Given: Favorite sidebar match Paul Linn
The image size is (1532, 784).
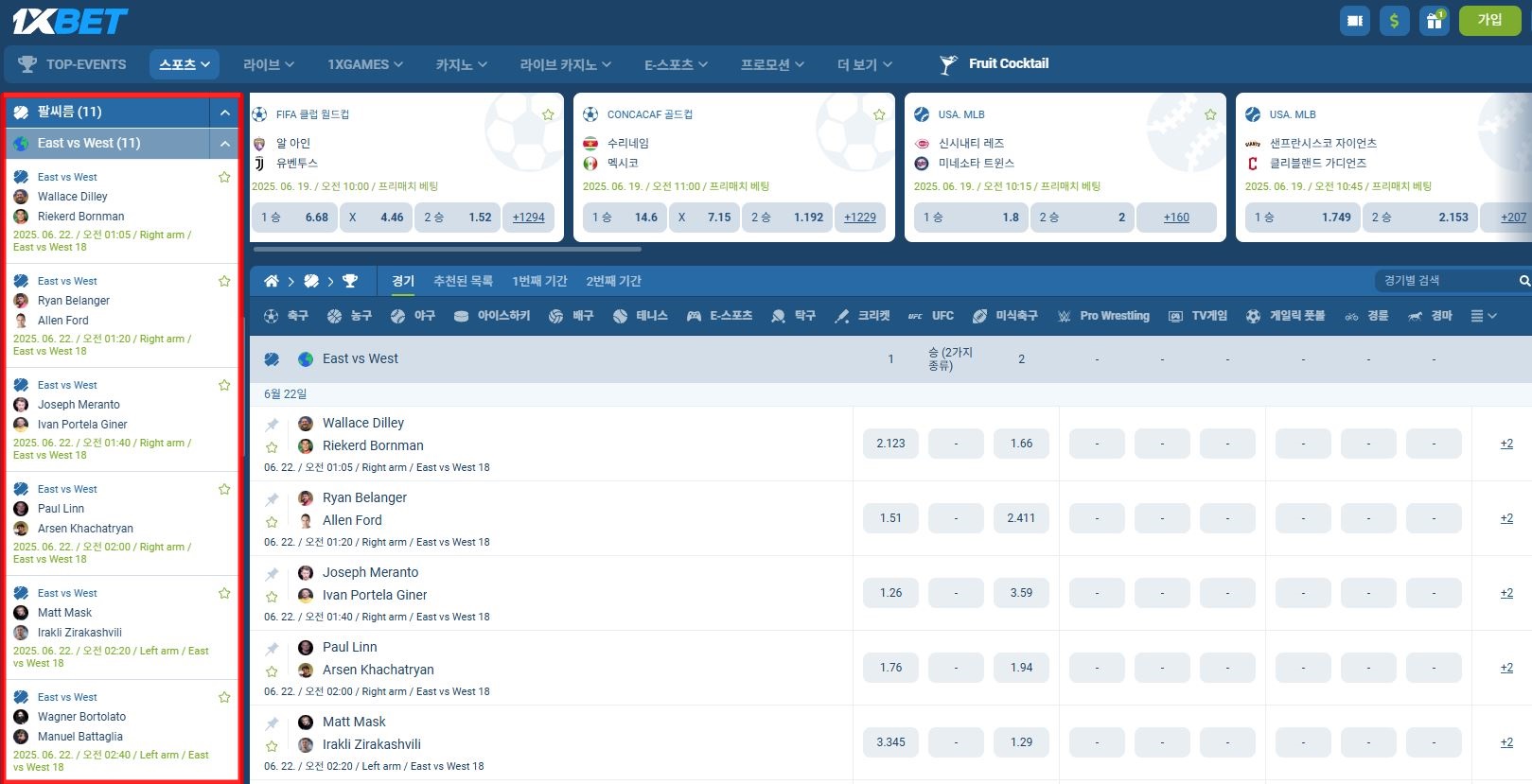Looking at the screenshot, I should click(x=224, y=489).
